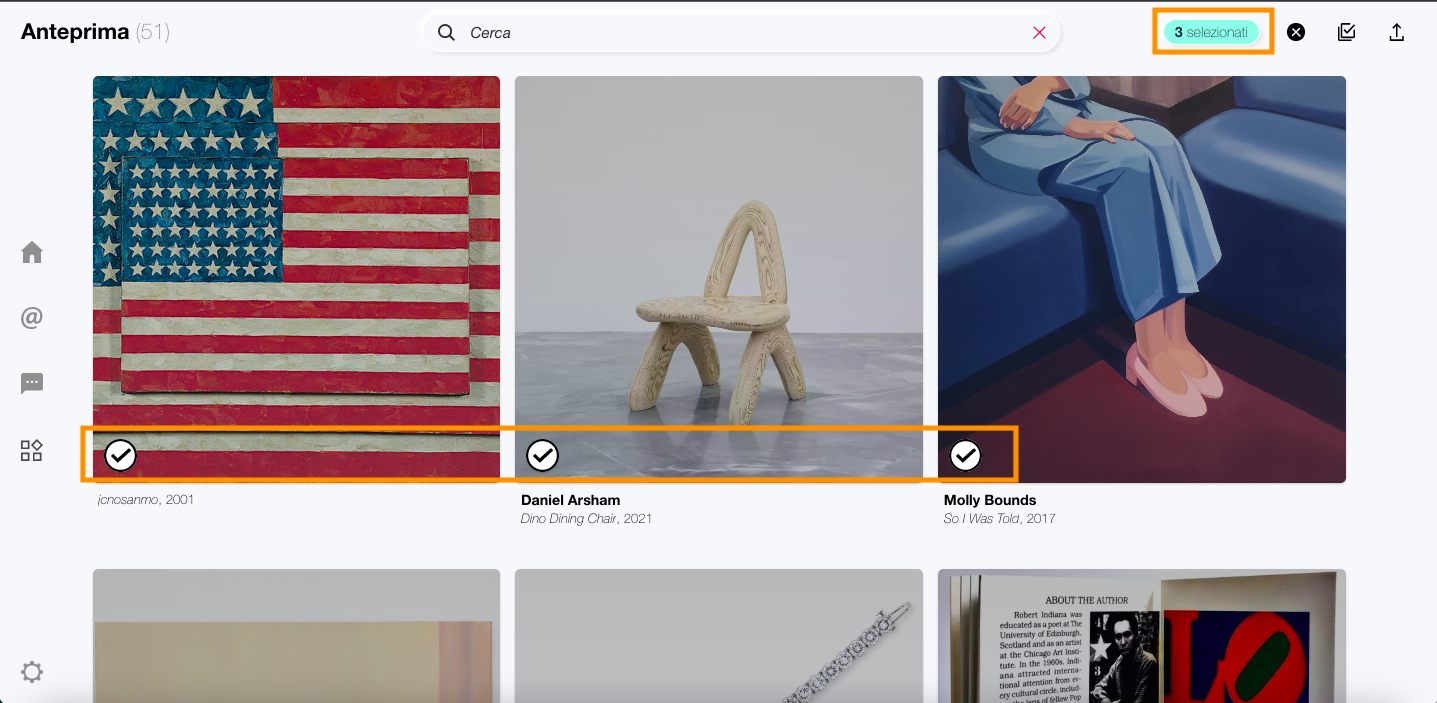Open the mentions (@) section
Screen dimensions: 1437x703
pos(32,318)
